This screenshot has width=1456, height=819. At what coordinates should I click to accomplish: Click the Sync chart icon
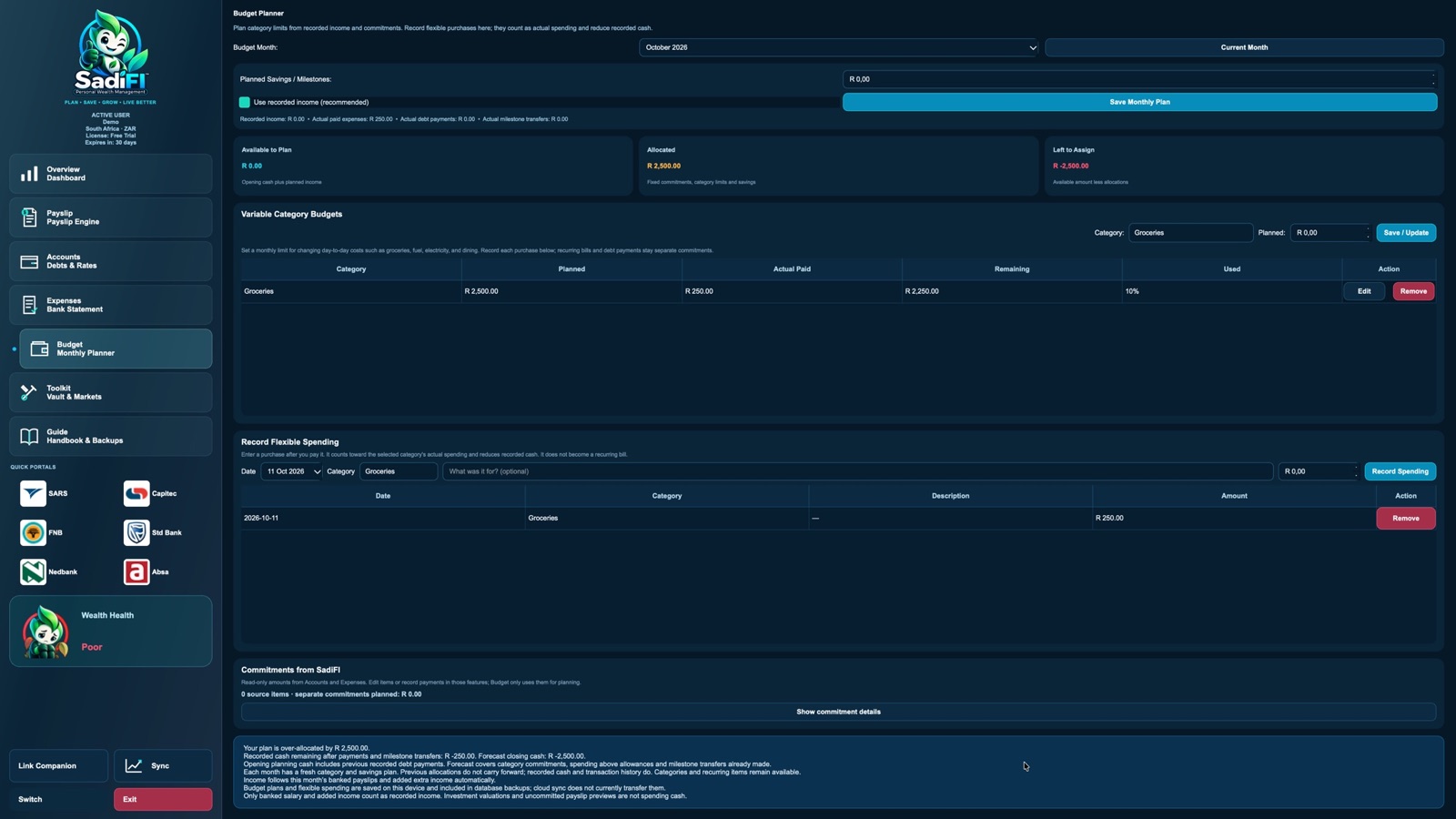[134, 765]
